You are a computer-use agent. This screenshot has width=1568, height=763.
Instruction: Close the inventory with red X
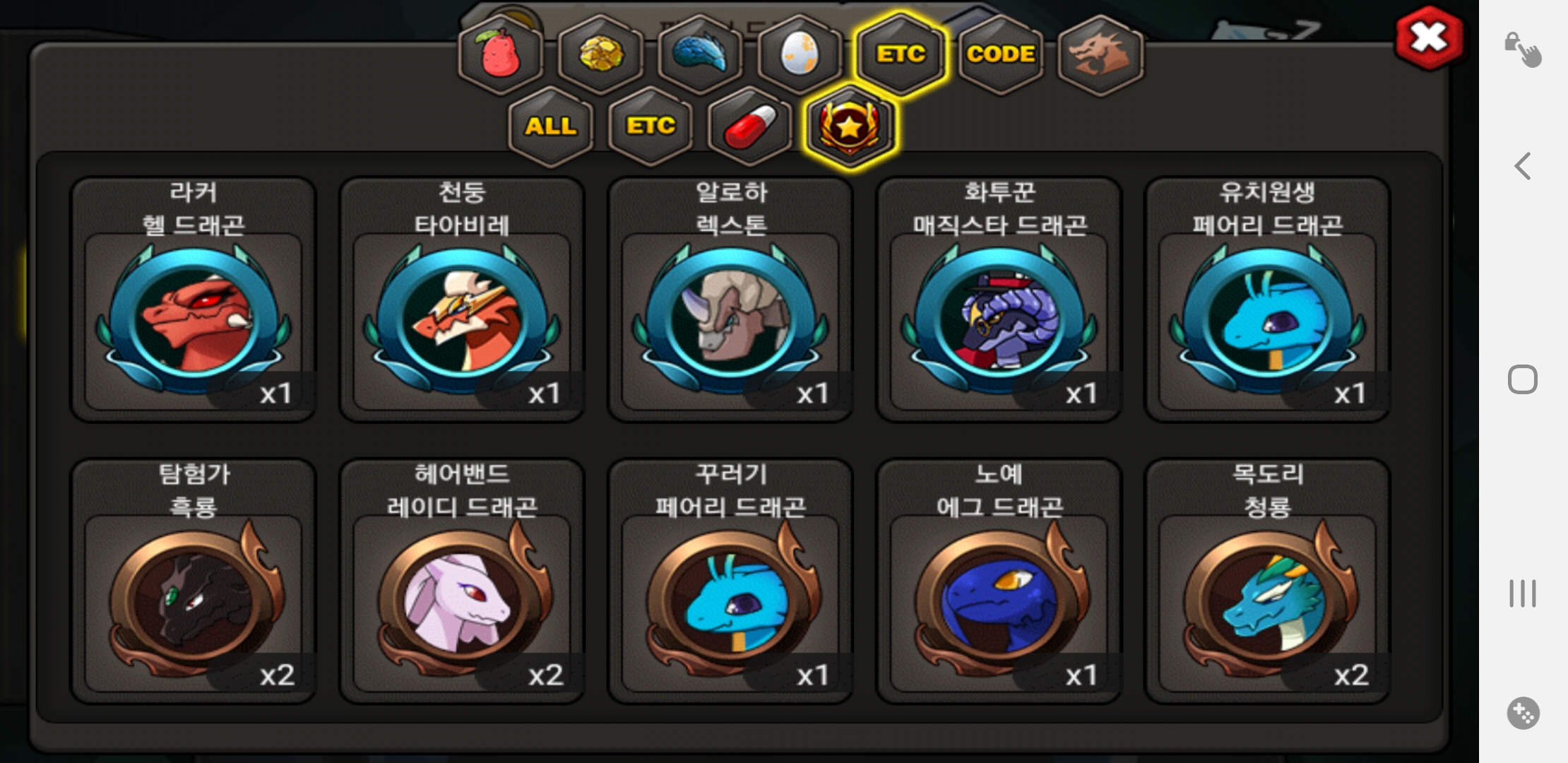tap(1429, 37)
